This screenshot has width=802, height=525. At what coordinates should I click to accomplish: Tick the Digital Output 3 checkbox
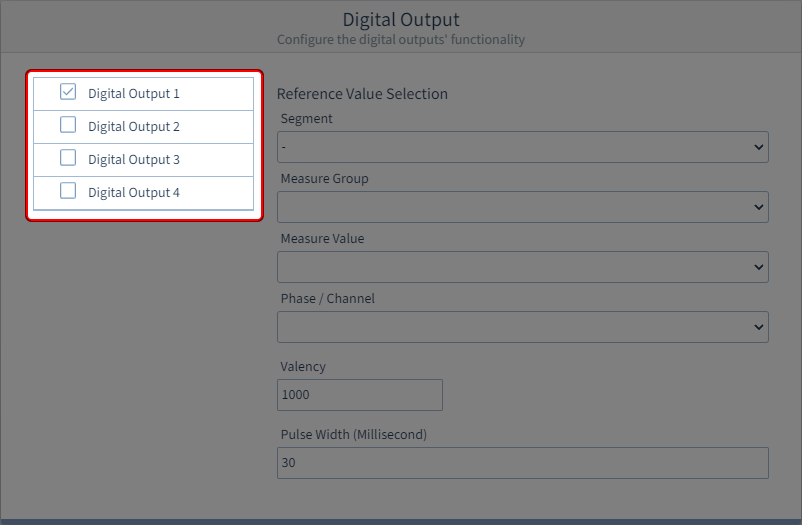click(68, 158)
